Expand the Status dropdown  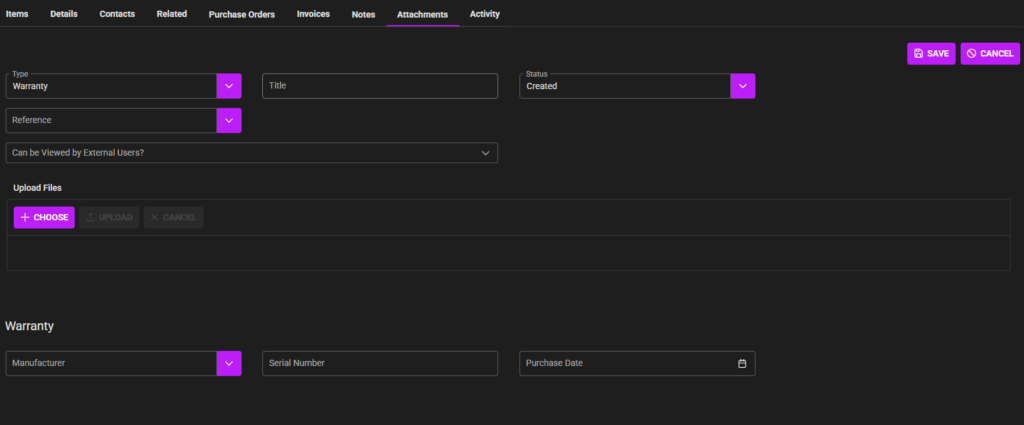pyautogui.click(x=743, y=86)
